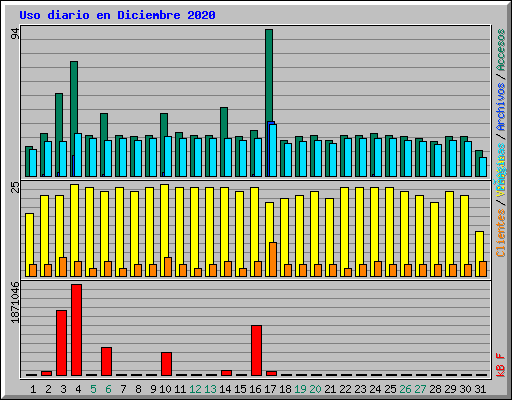This screenshot has height=400, width=512.
Task: Click the green weekend label 12
Action: [x=195, y=389]
